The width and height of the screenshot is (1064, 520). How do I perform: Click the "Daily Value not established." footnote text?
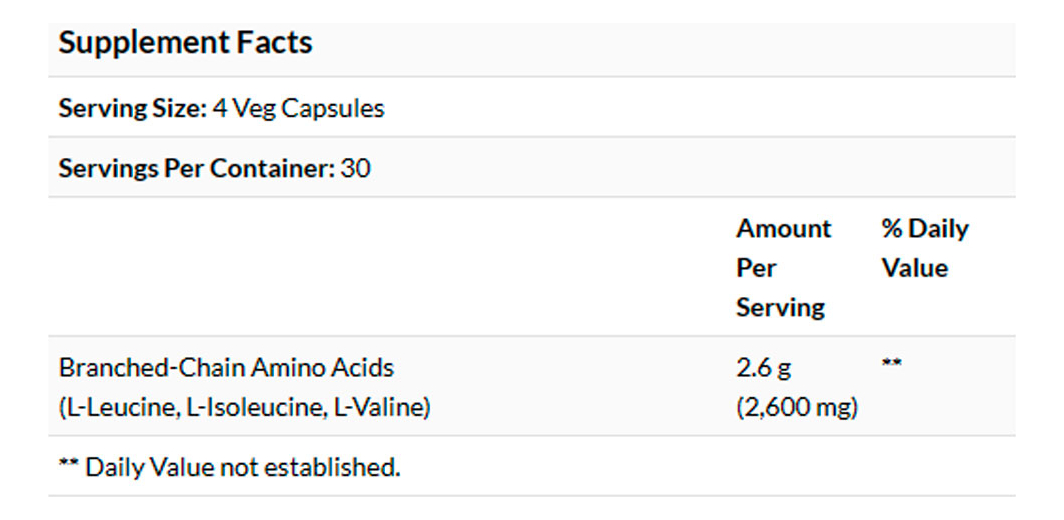pyautogui.click(x=243, y=467)
